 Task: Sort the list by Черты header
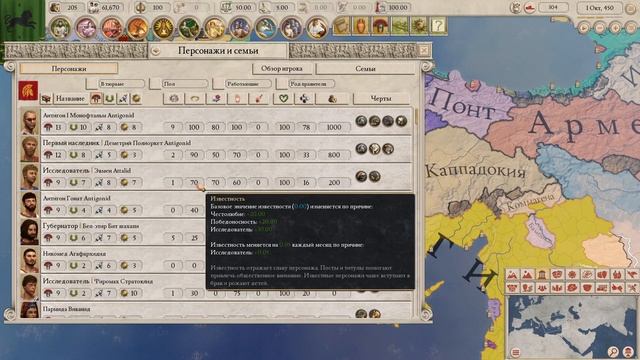click(381, 98)
